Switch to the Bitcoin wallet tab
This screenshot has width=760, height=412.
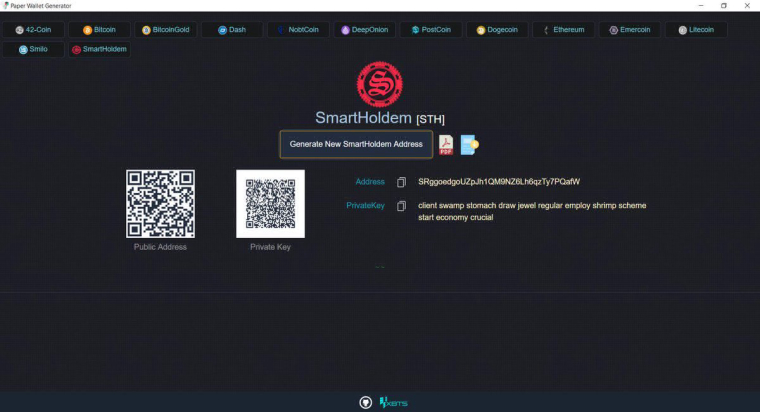click(x=99, y=30)
